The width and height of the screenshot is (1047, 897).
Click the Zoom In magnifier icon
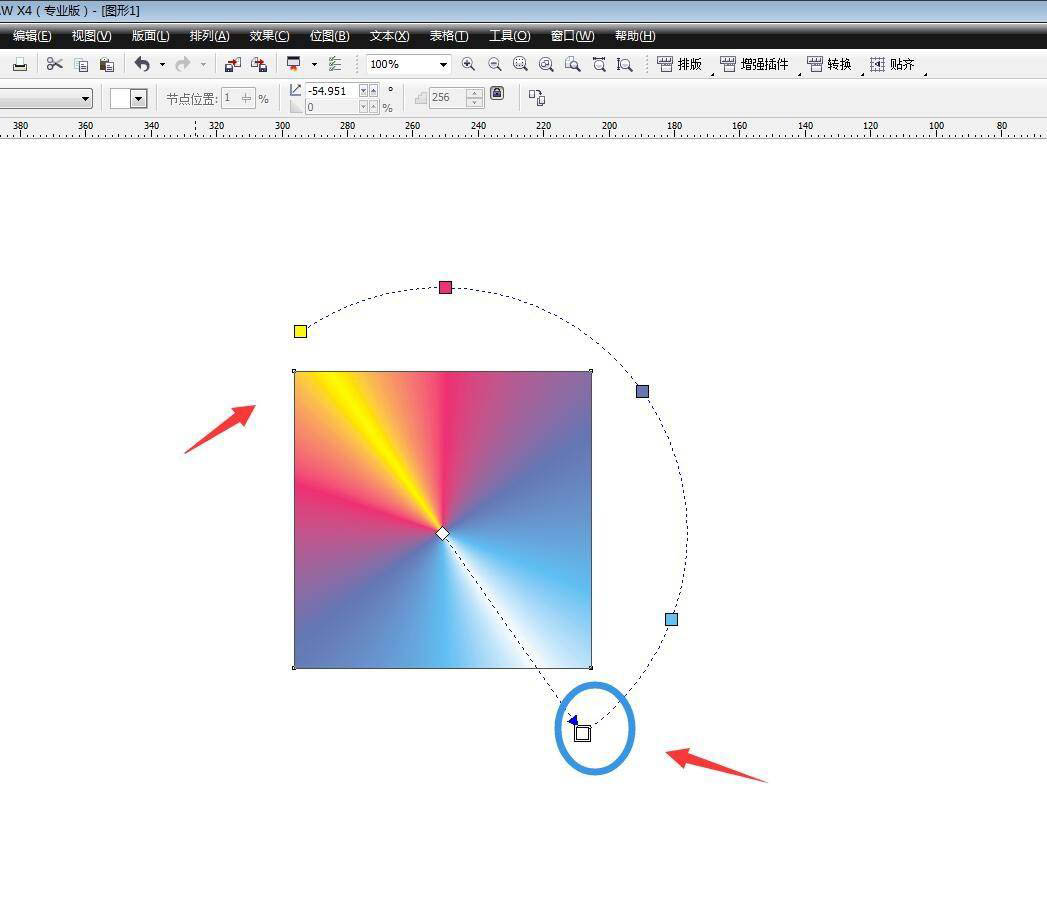coord(468,64)
